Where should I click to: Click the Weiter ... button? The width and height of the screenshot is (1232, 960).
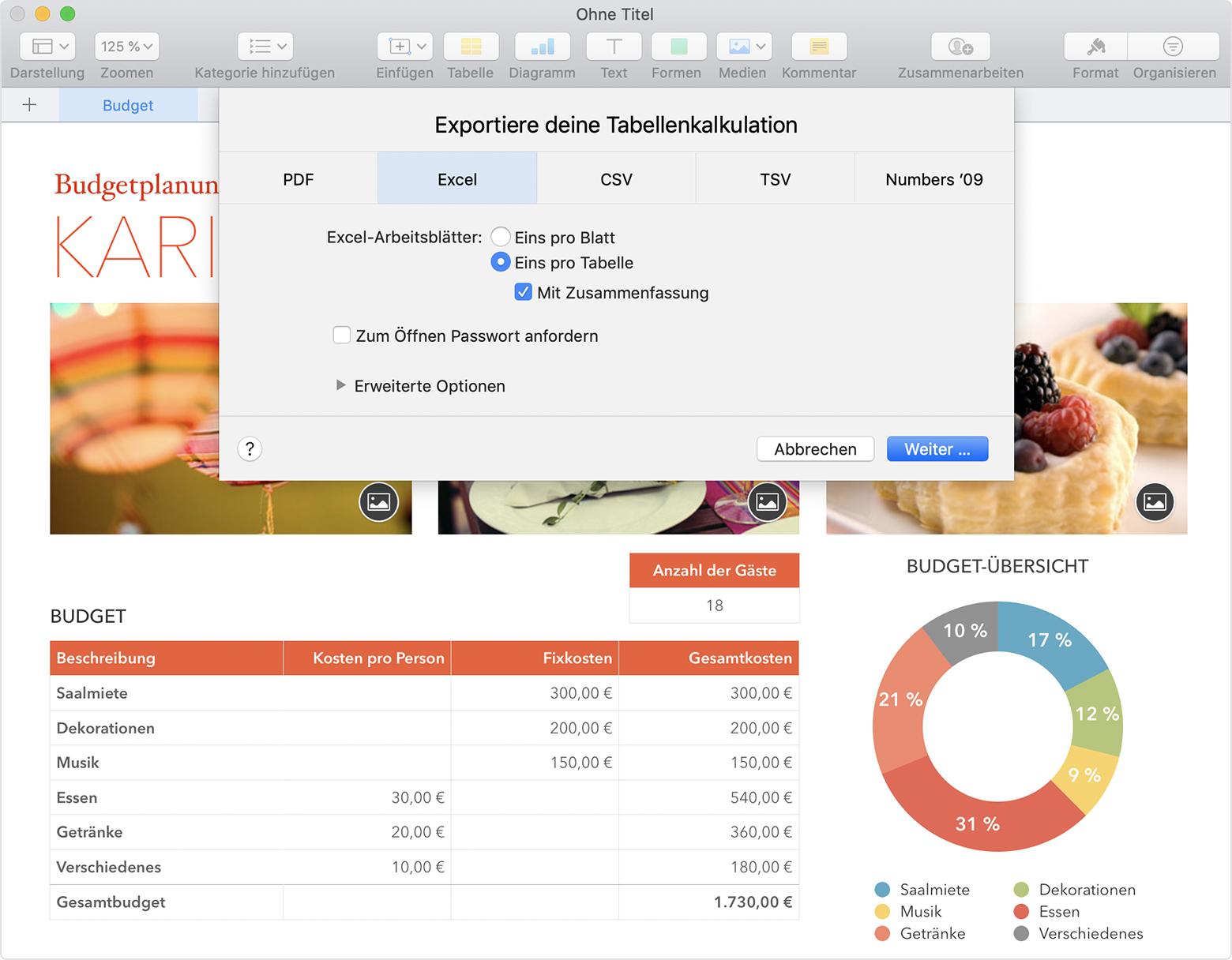coord(937,448)
